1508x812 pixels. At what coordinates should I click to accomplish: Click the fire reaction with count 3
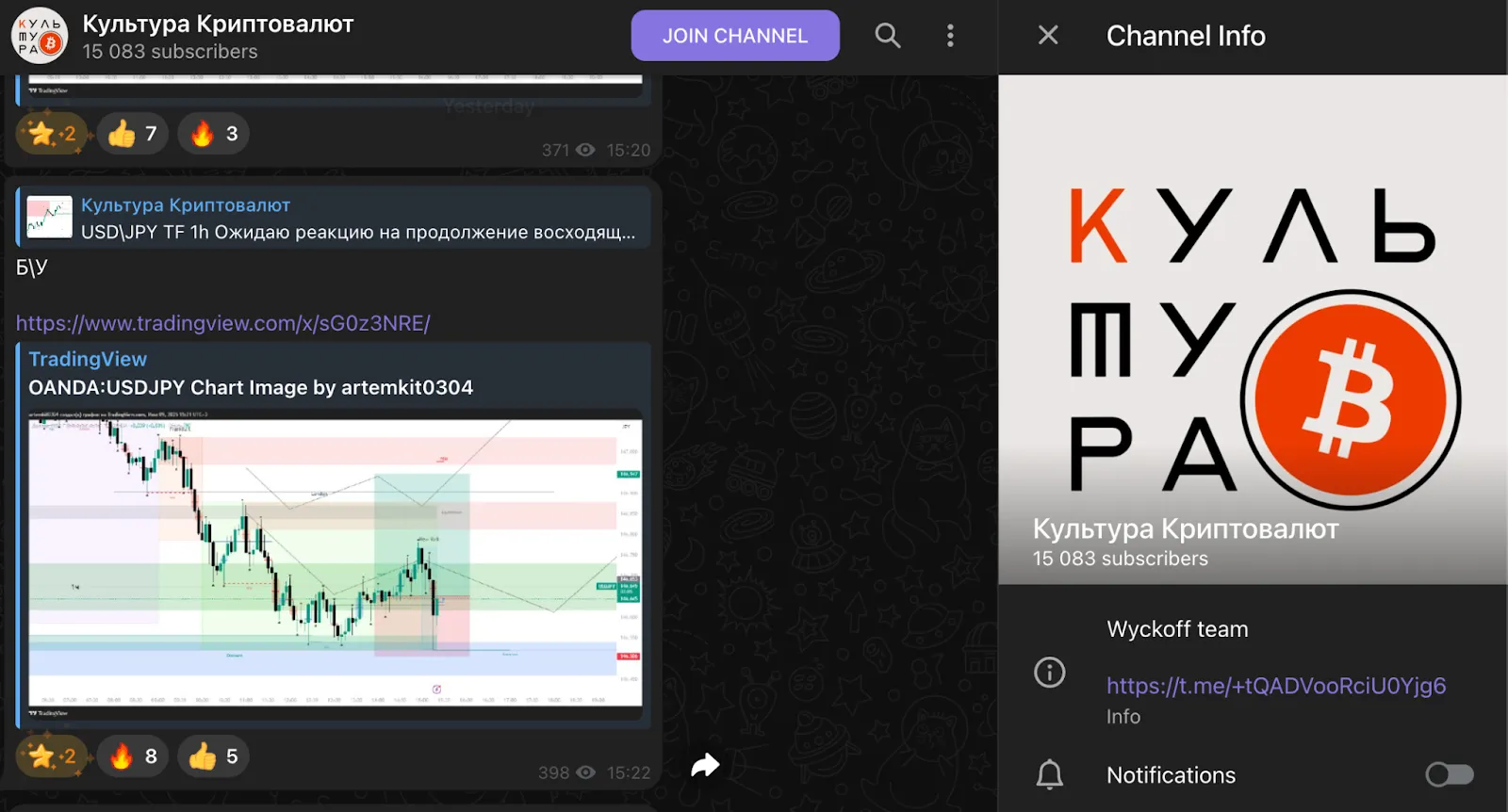click(214, 134)
